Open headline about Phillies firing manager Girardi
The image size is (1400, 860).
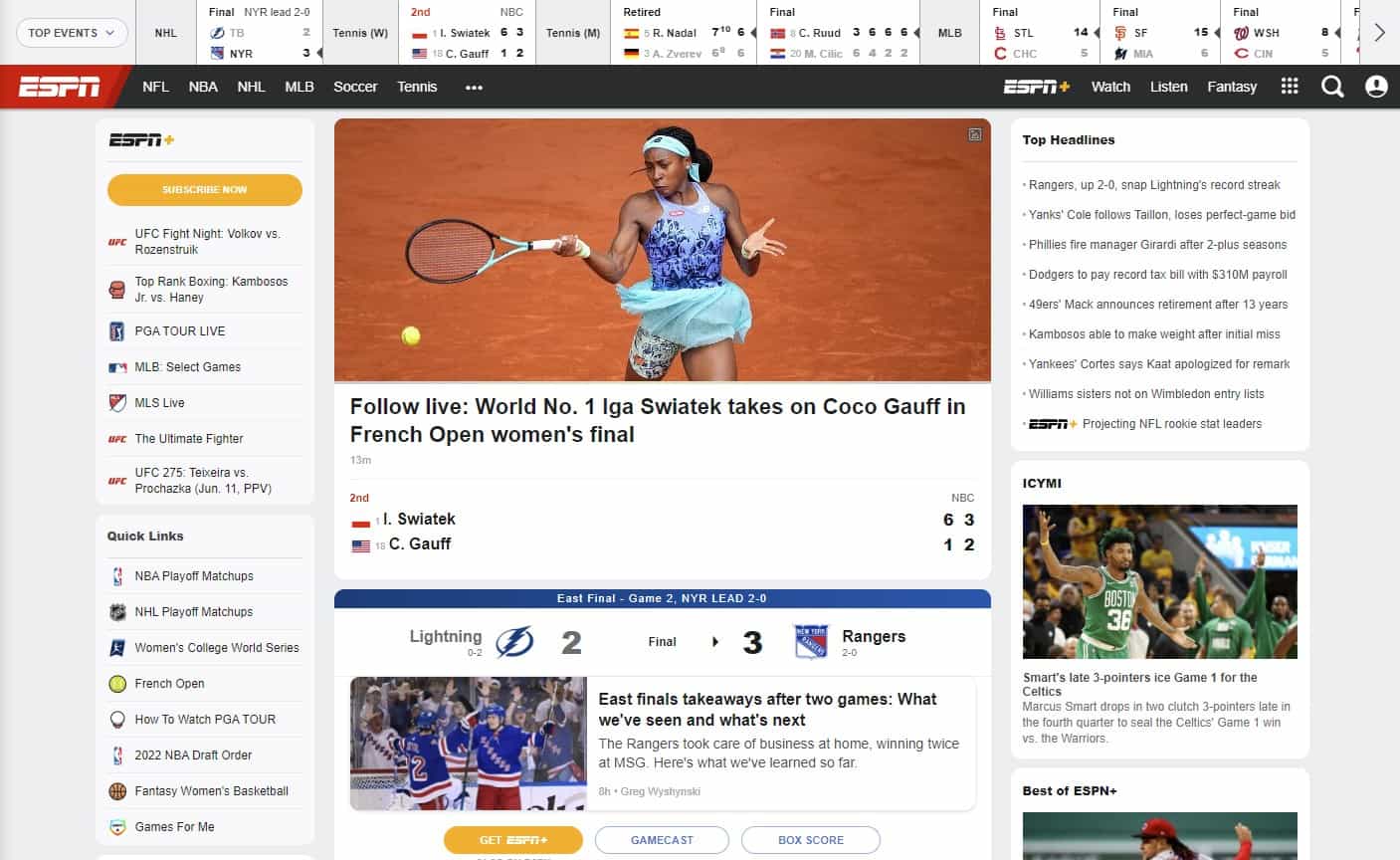(x=1157, y=245)
